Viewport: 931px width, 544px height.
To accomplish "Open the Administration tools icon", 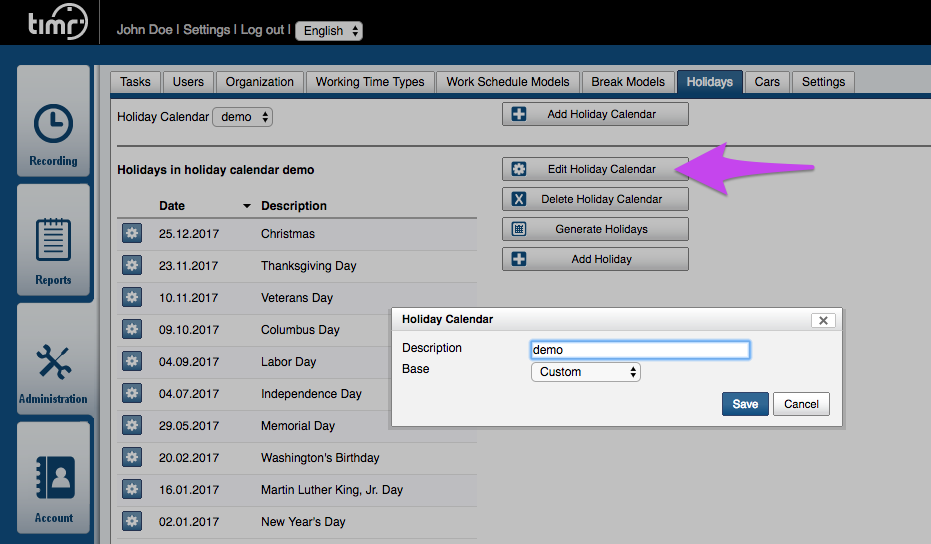I will [53, 362].
